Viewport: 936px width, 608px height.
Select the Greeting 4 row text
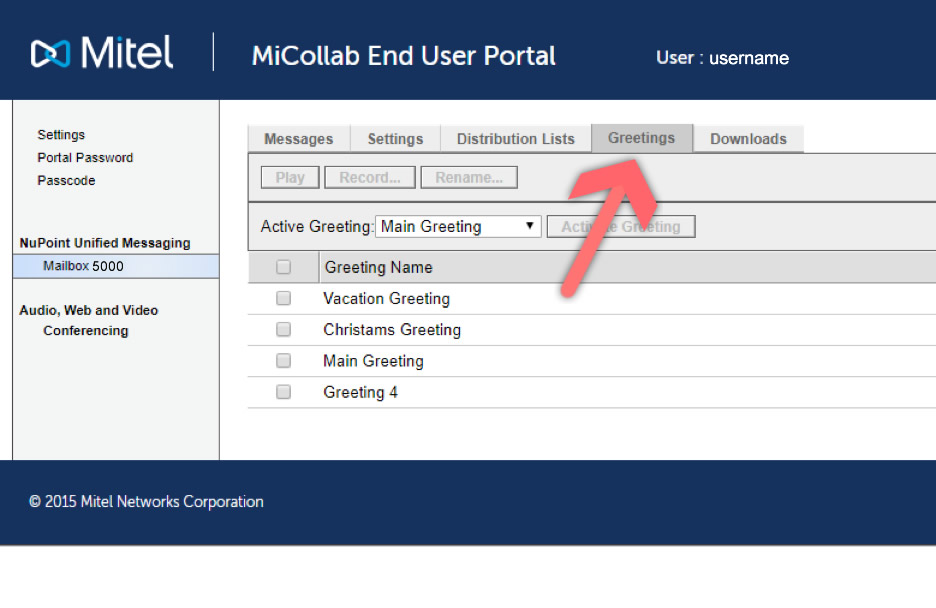pos(360,392)
